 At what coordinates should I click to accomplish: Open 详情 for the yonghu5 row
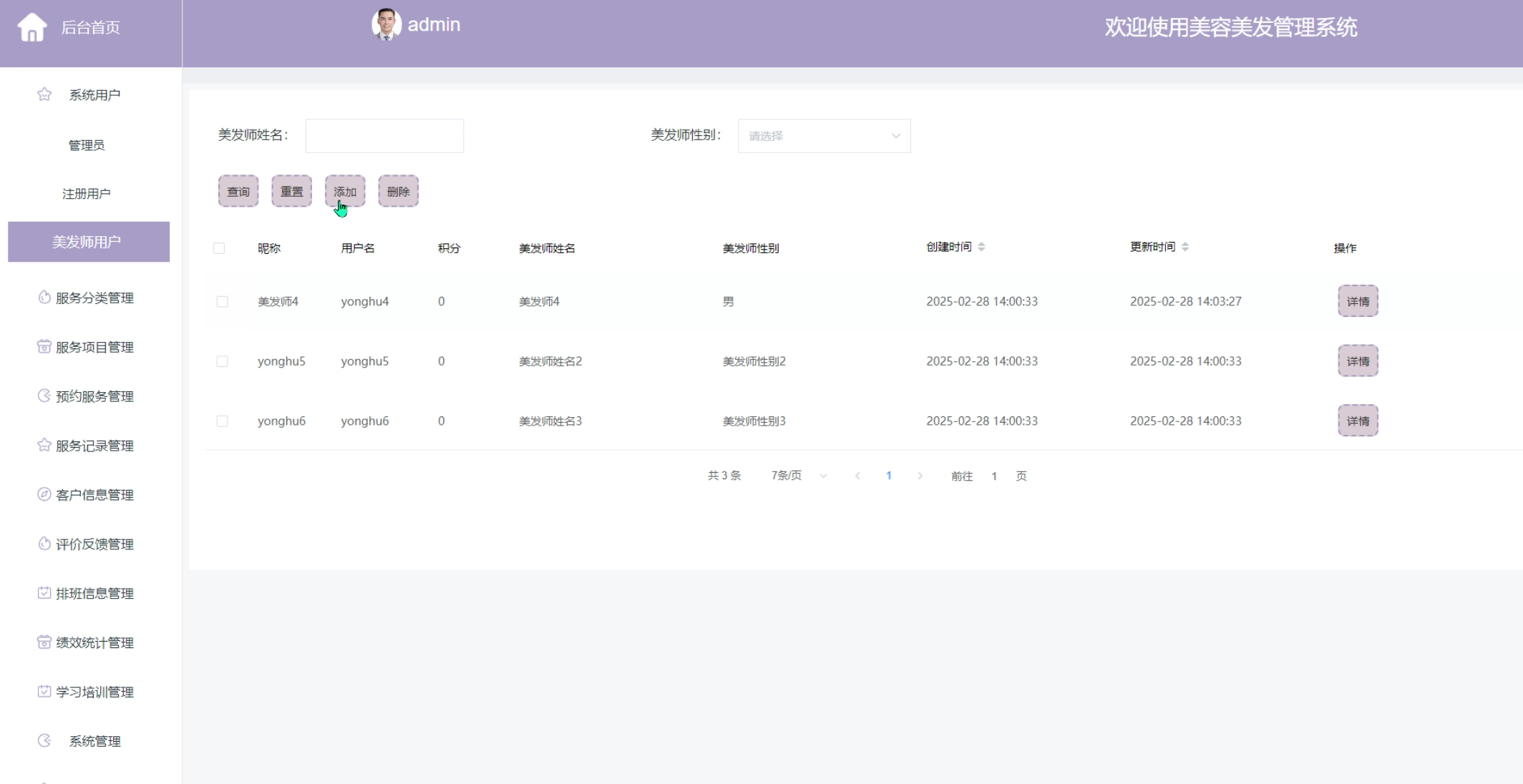click(1358, 361)
